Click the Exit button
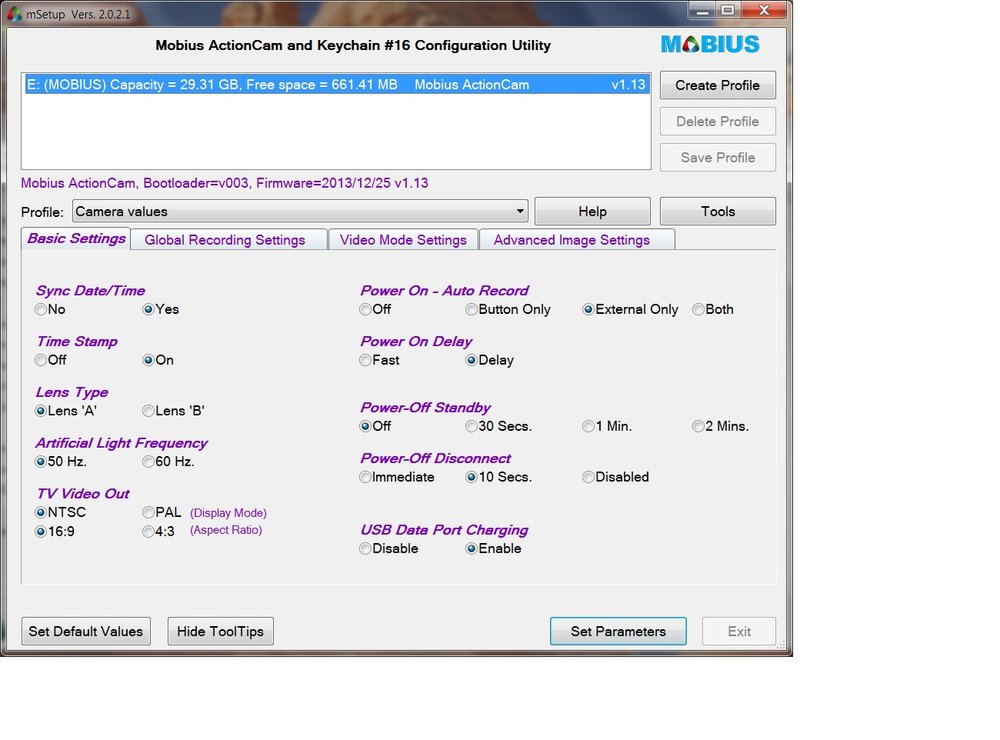 pyautogui.click(x=739, y=631)
